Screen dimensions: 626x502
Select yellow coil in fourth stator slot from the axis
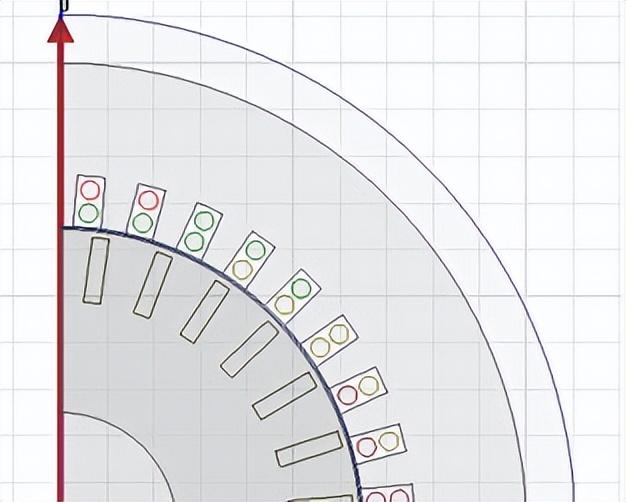coord(242,270)
